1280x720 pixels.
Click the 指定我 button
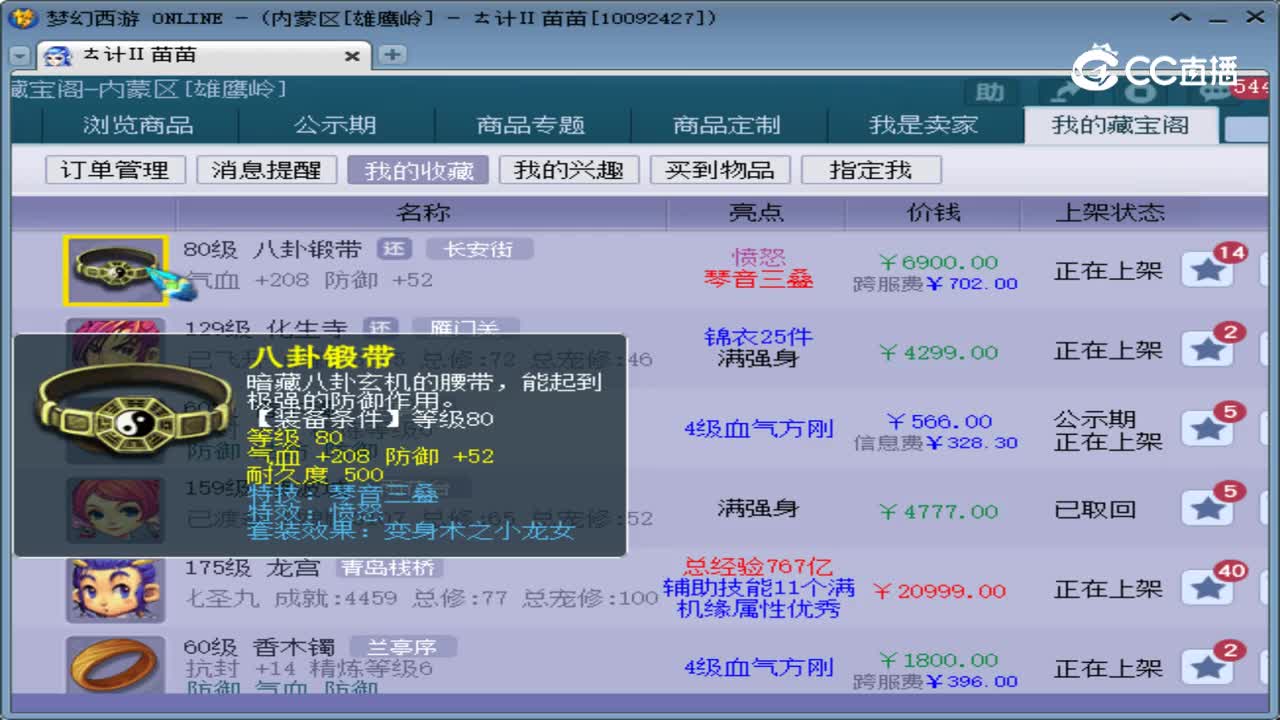(x=871, y=169)
